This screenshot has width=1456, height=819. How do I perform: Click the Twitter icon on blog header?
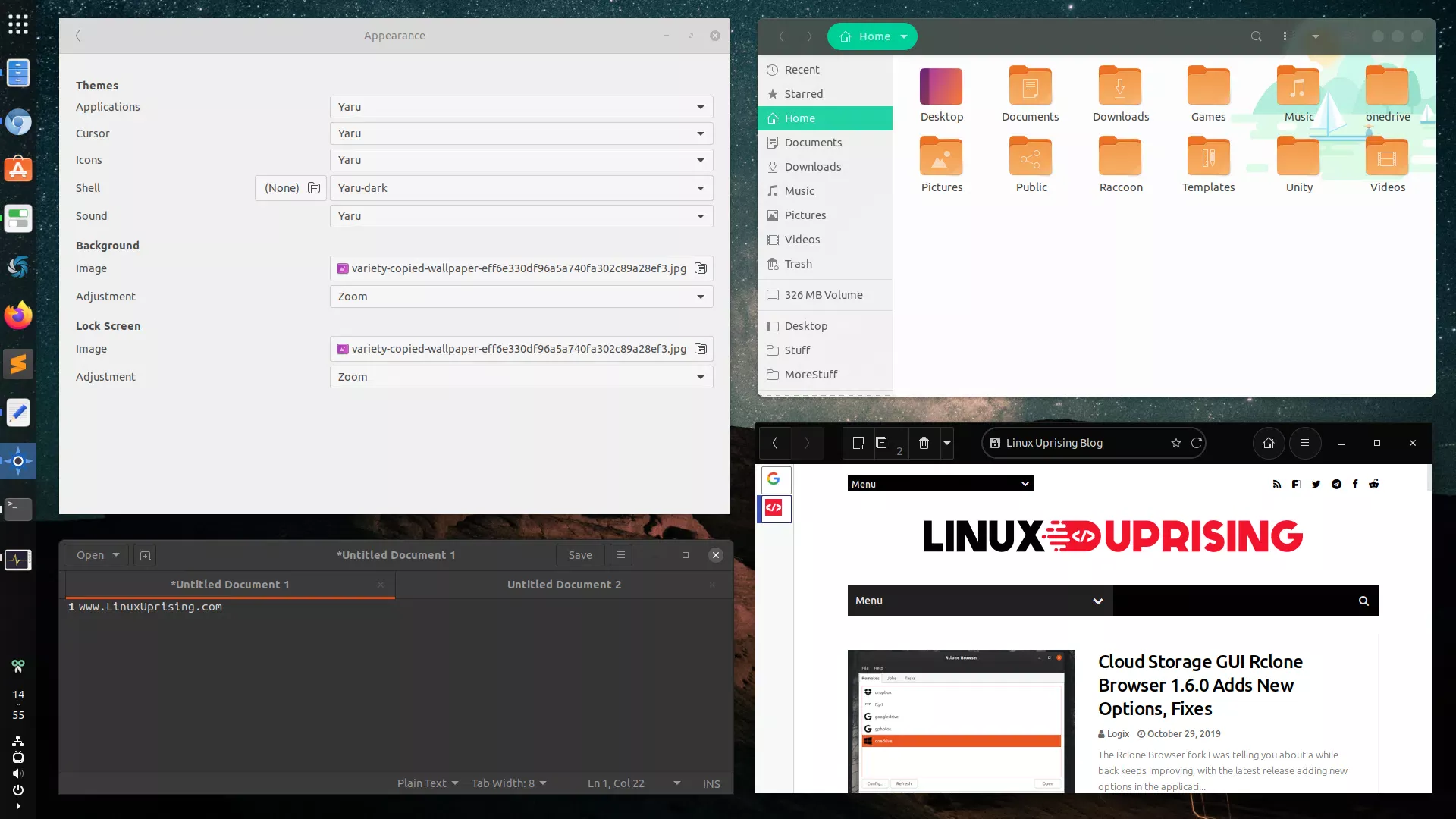(1316, 484)
